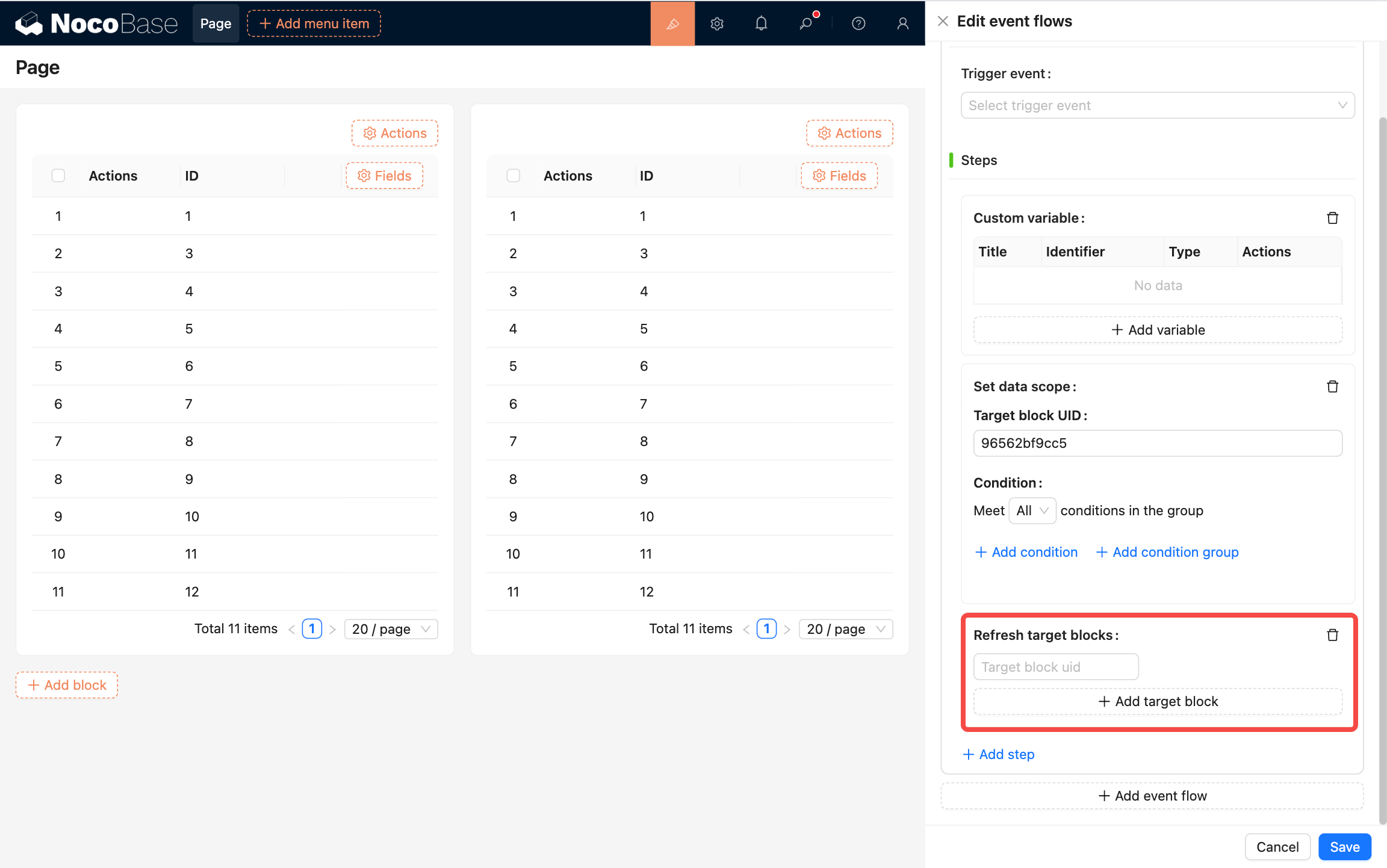Viewport: 1387px width, 868px height.
Task: Click the Add condition group link
Action: pos(1167,552)
